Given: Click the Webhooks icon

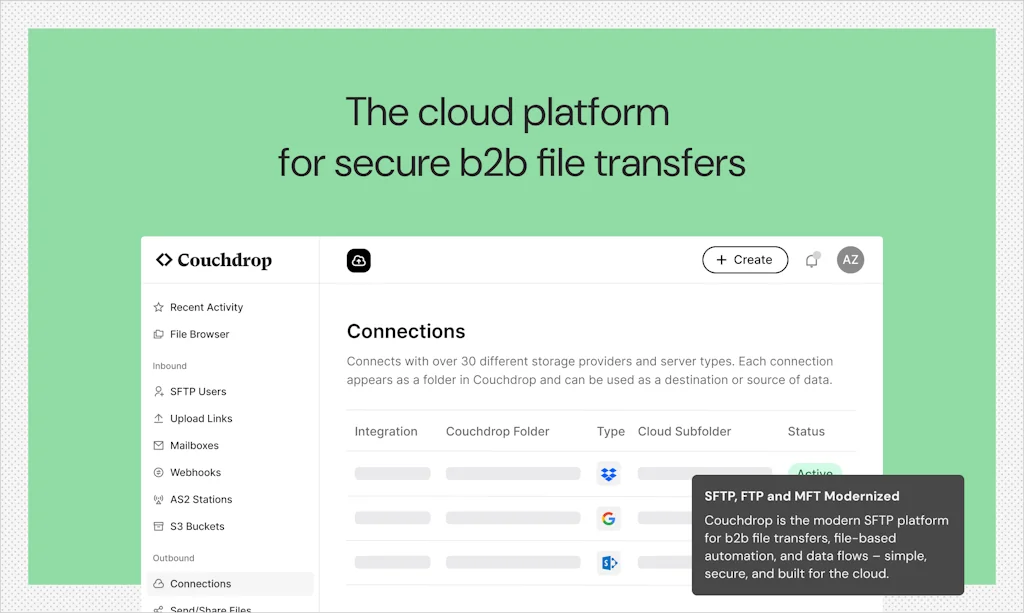Looking at the screenshot, I should point(158,472).
